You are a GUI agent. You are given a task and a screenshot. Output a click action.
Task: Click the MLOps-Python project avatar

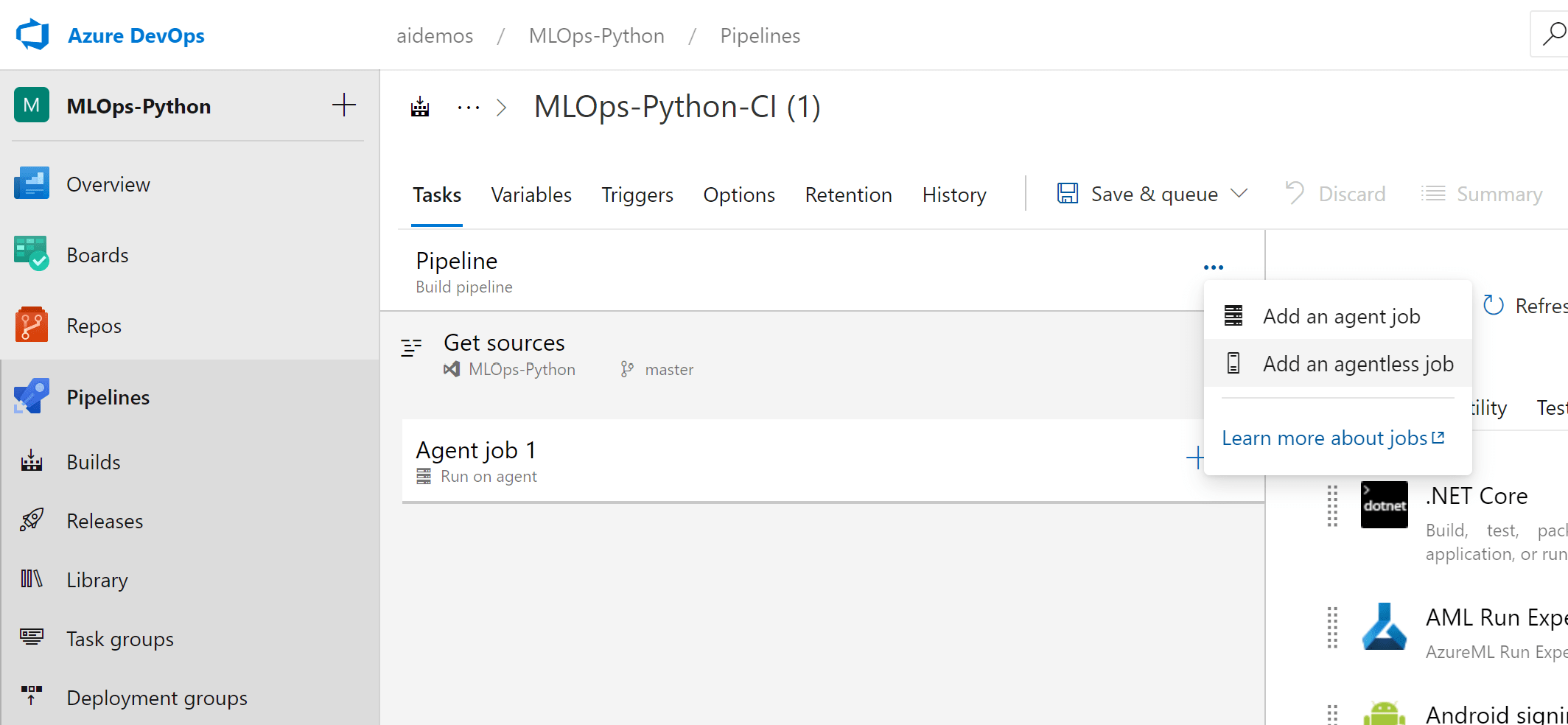click(32, 105)
